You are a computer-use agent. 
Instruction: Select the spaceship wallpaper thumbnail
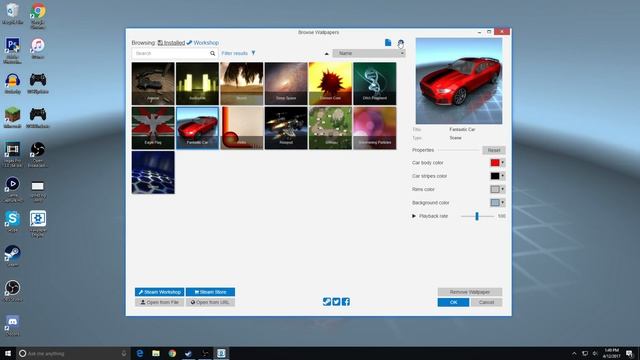286,128
